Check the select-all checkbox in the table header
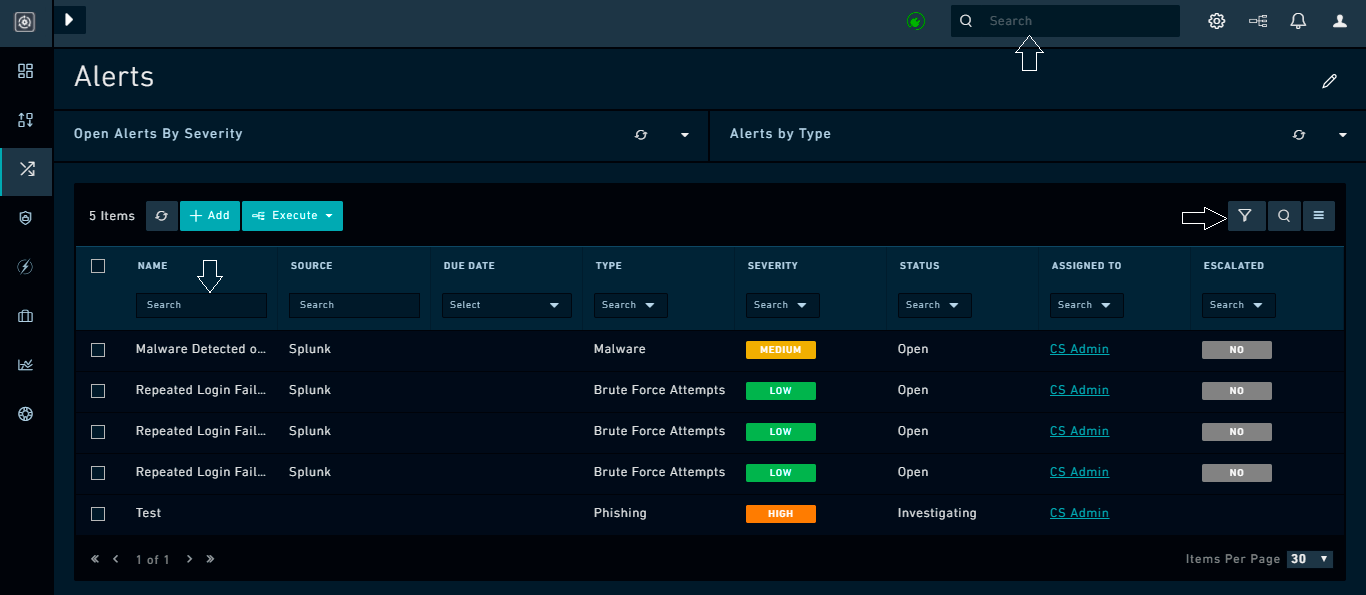This screenshot has width=1366, height=595. point(97,266)
